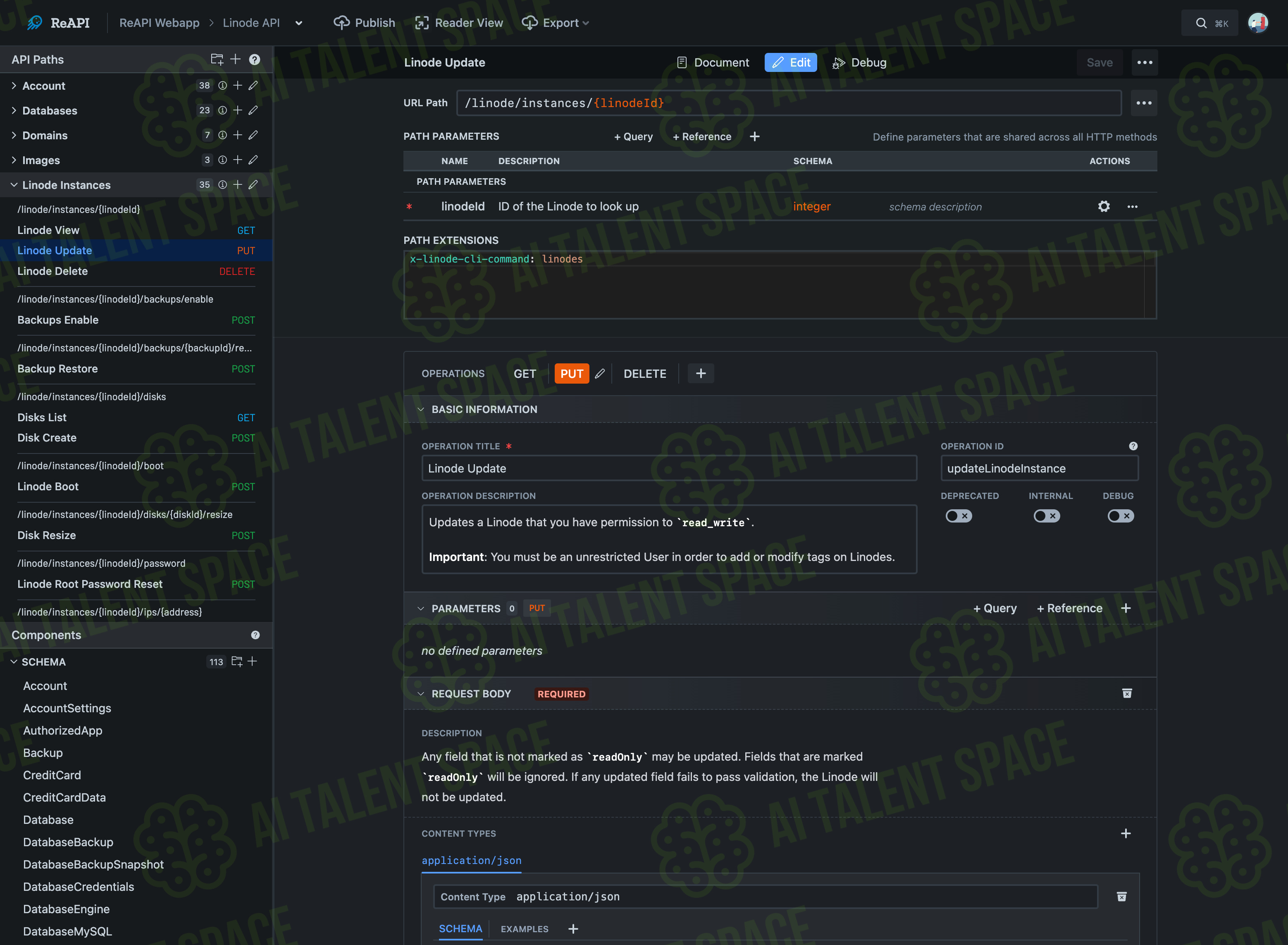
Task: Open linodeId row more actions
Action: [1133, 207]
